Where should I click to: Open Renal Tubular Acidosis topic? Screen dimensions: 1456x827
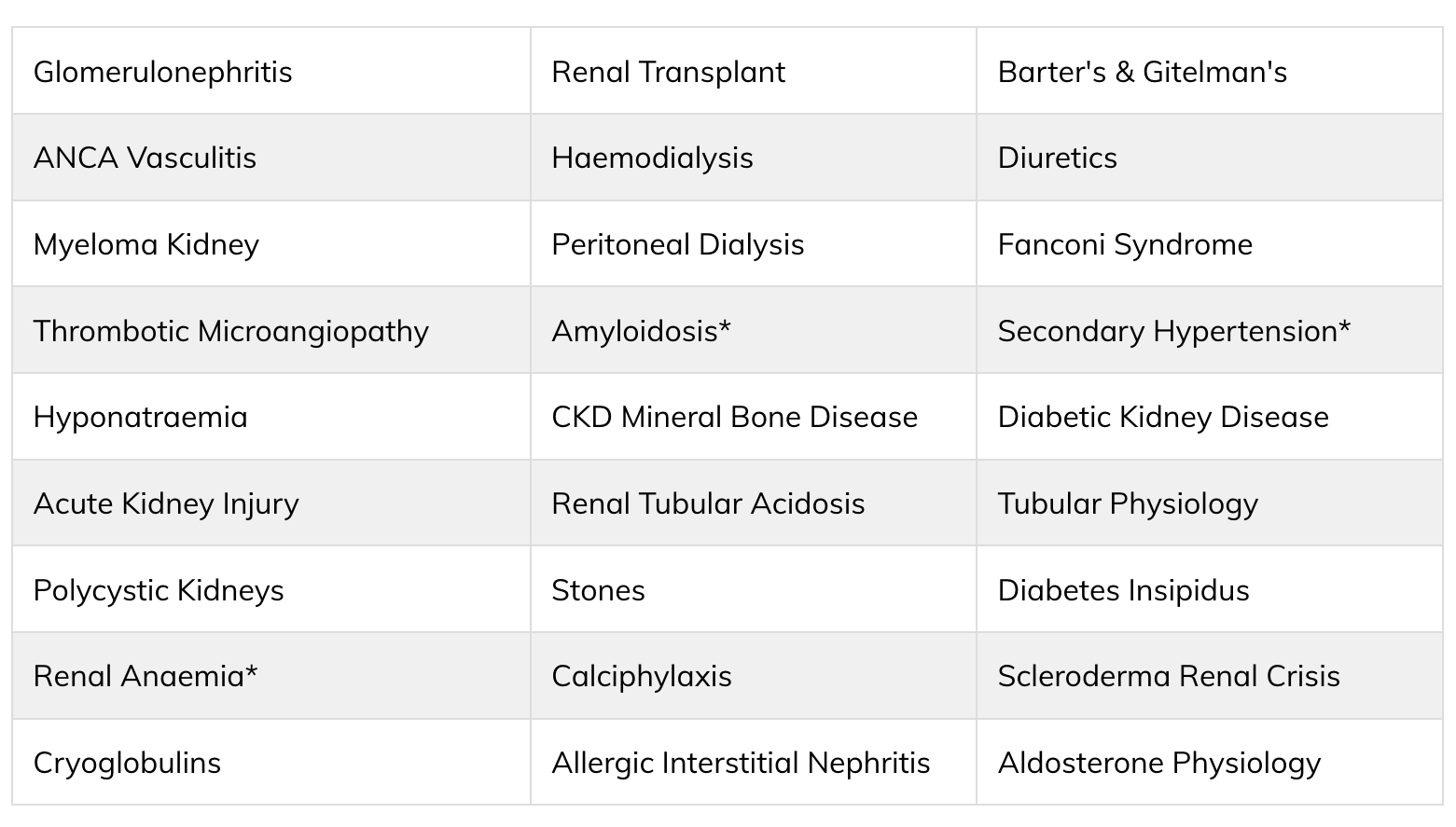pyautogui.click(x=708, y=503)
